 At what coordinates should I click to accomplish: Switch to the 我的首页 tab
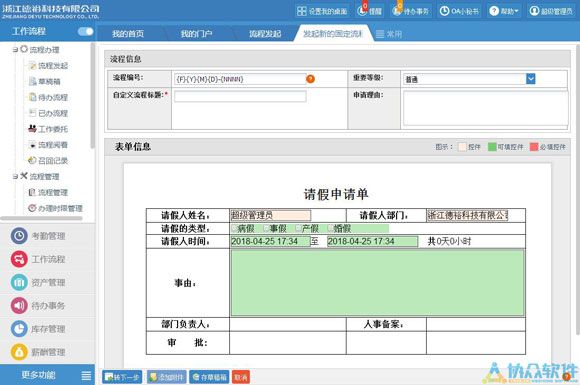(x=128, y=34)
